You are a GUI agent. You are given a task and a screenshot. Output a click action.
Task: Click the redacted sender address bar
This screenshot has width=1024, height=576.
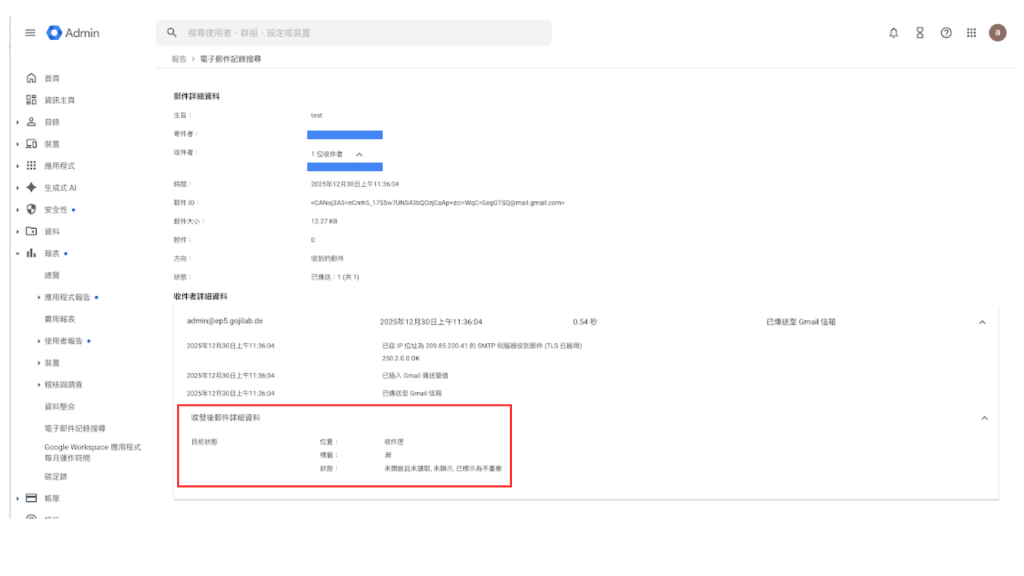345,135
